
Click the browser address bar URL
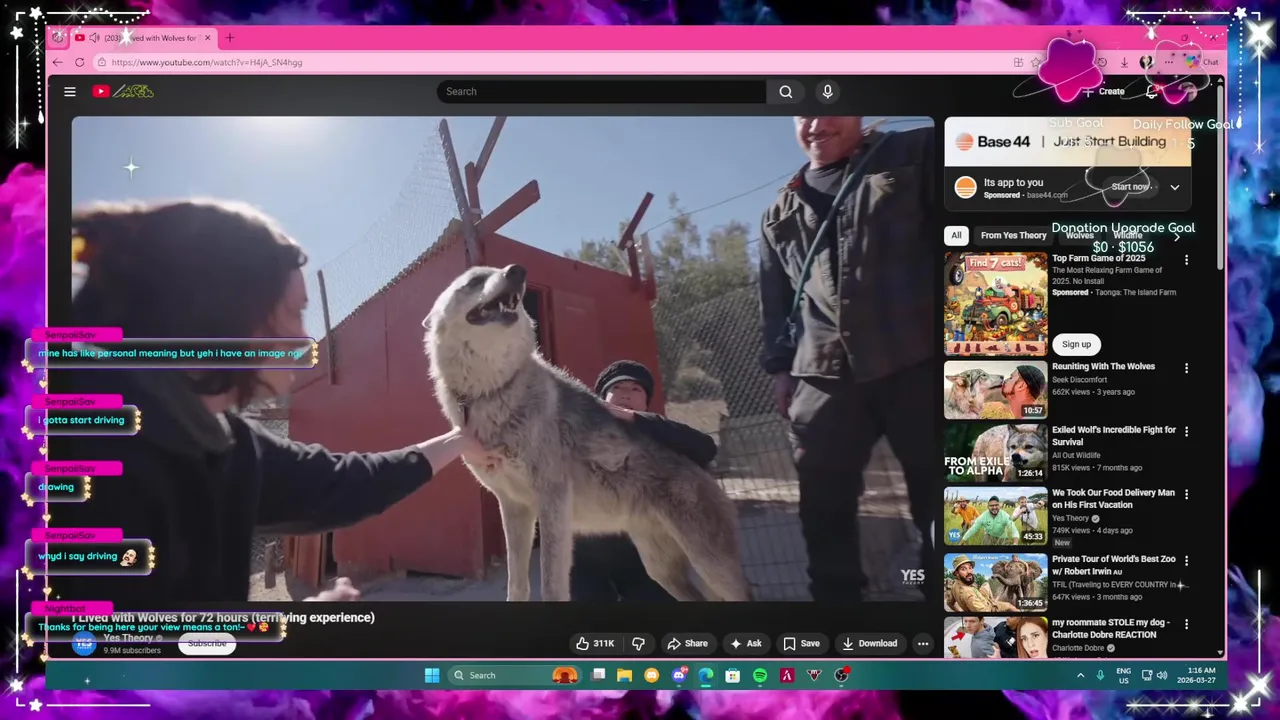click(207, 62)
